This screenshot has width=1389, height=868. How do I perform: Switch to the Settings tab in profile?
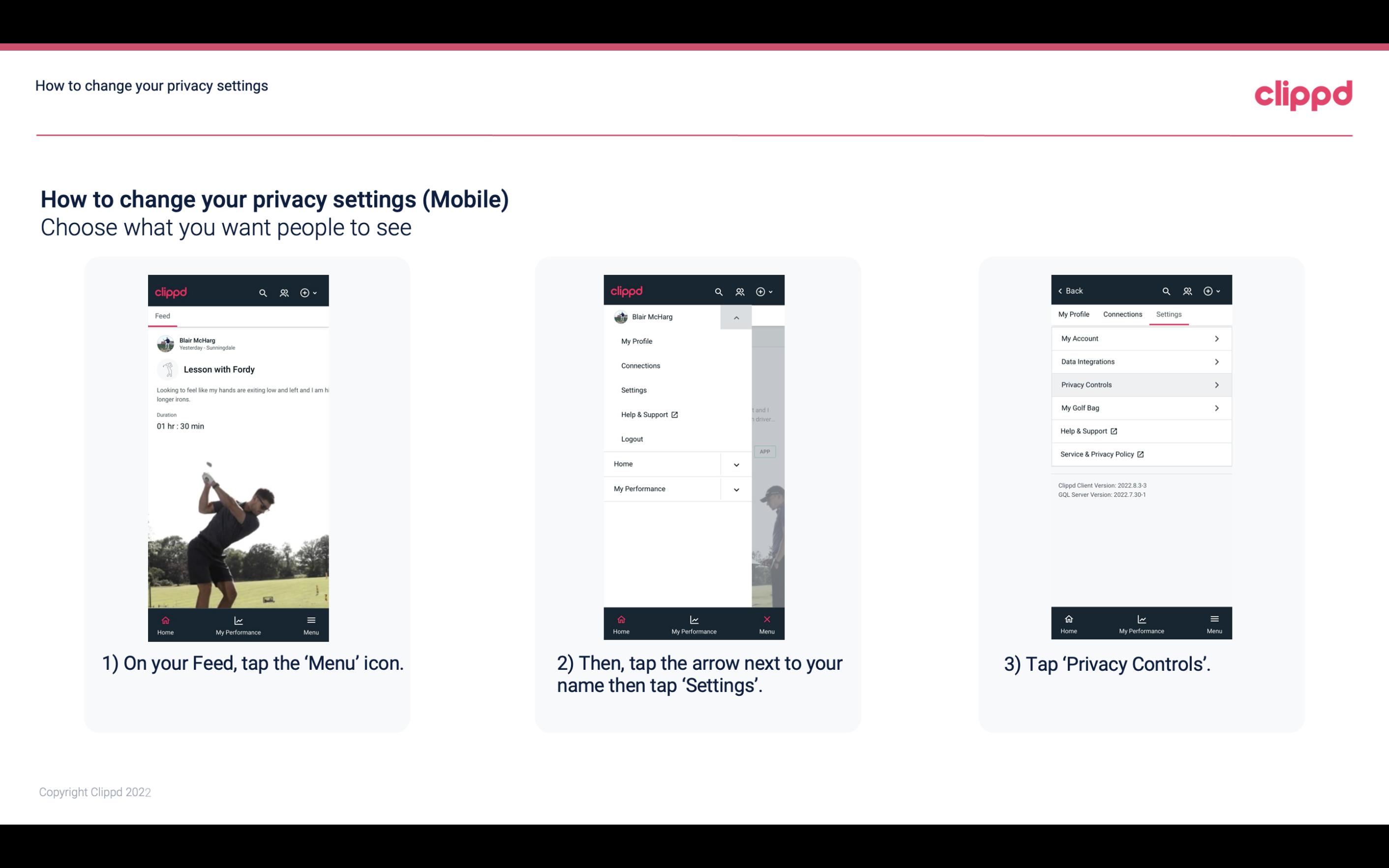click(x=1168, y=314)
